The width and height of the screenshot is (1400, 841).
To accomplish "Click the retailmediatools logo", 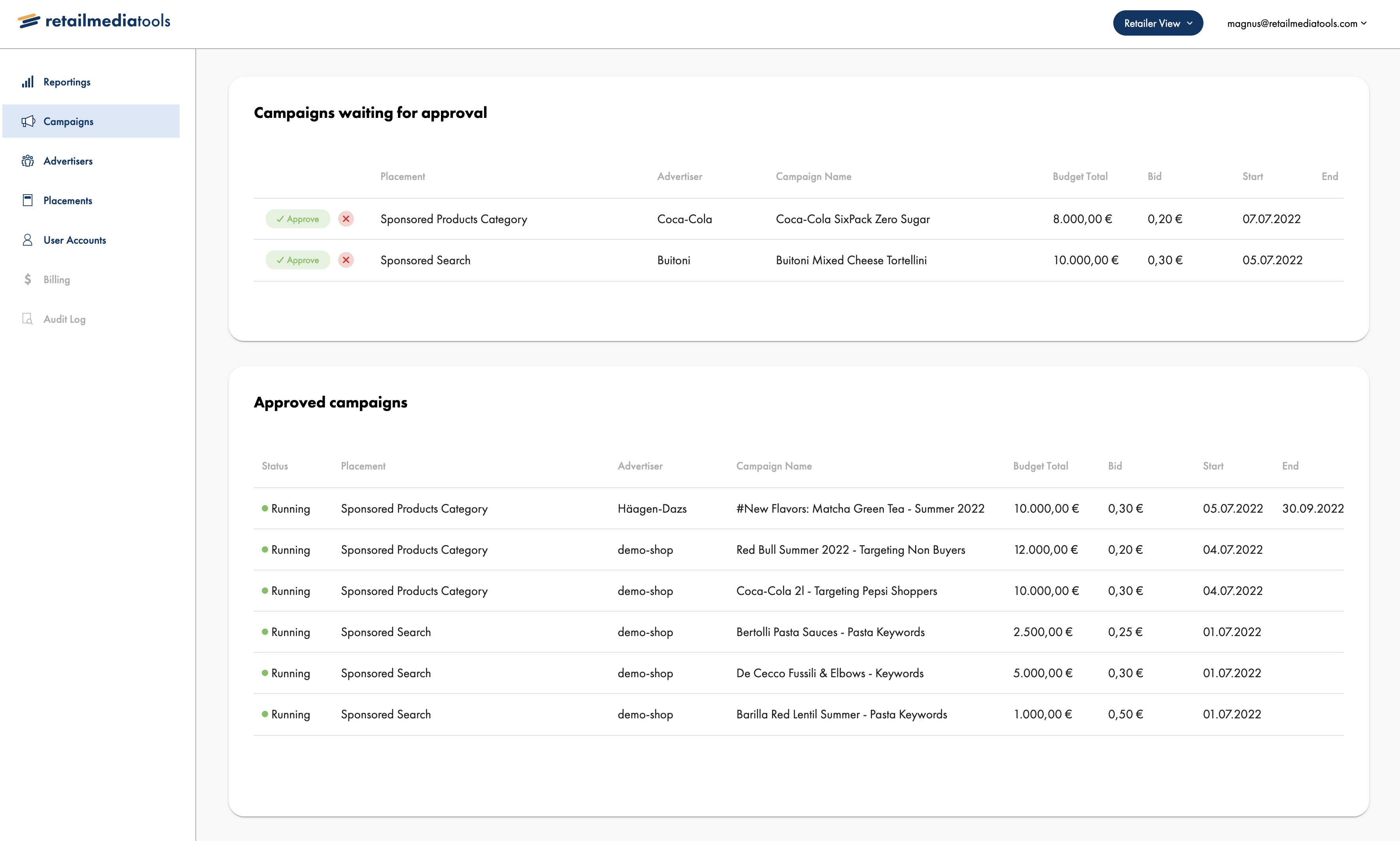I will (x=93, y=21).
